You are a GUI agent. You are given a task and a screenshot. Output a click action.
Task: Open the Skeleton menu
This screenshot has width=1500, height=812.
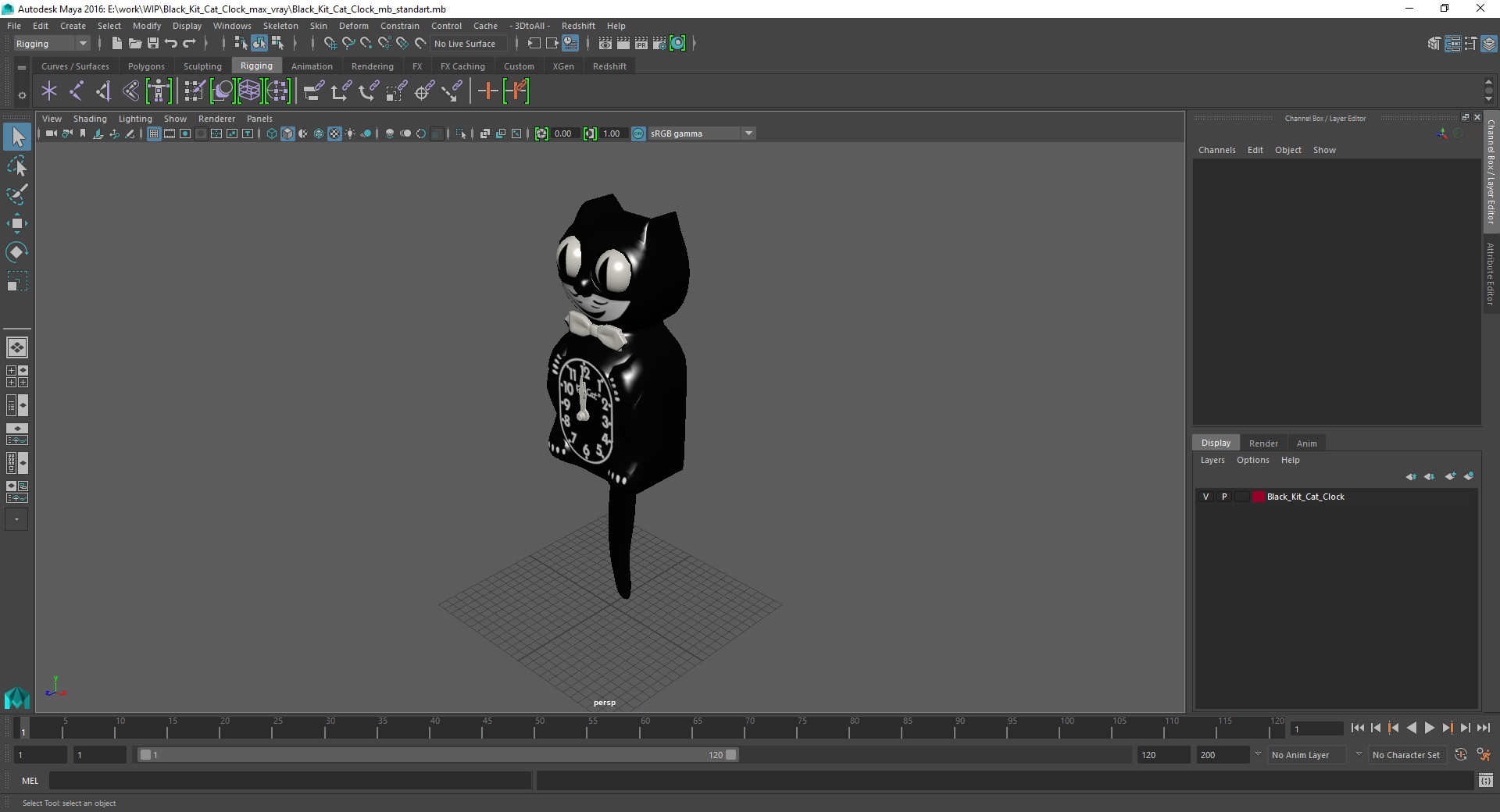(x=280, y=26)
